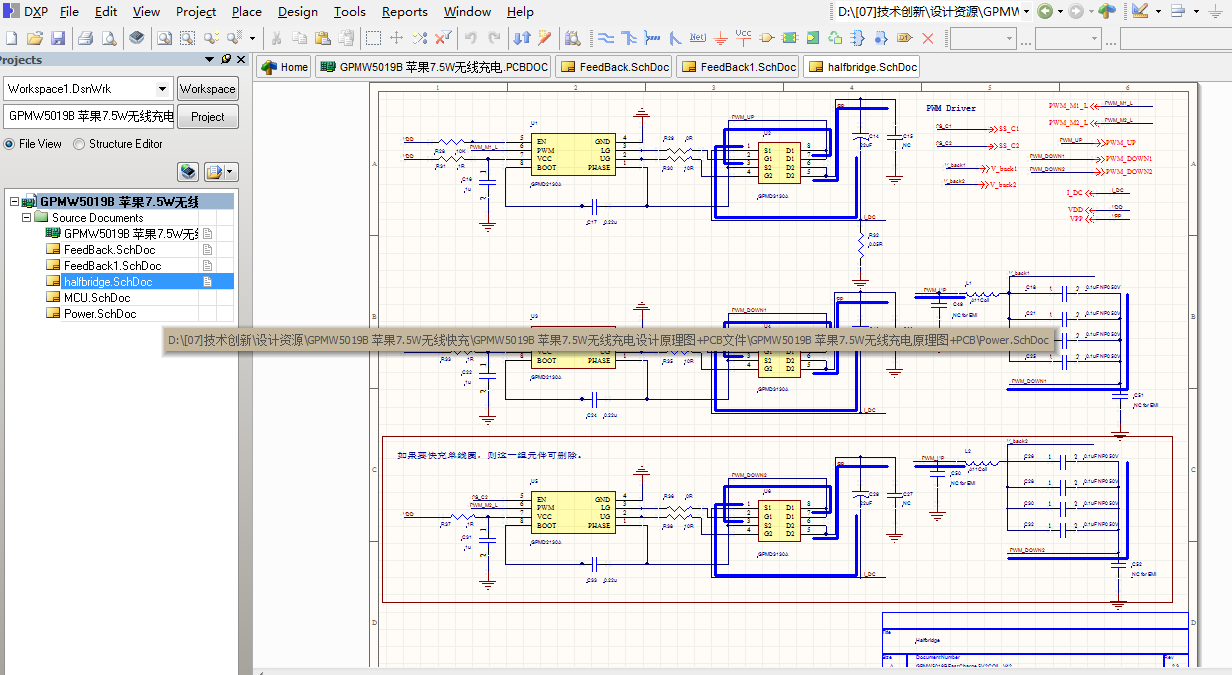
Task: Open the Home tab
Action: [x=284, y=67]
